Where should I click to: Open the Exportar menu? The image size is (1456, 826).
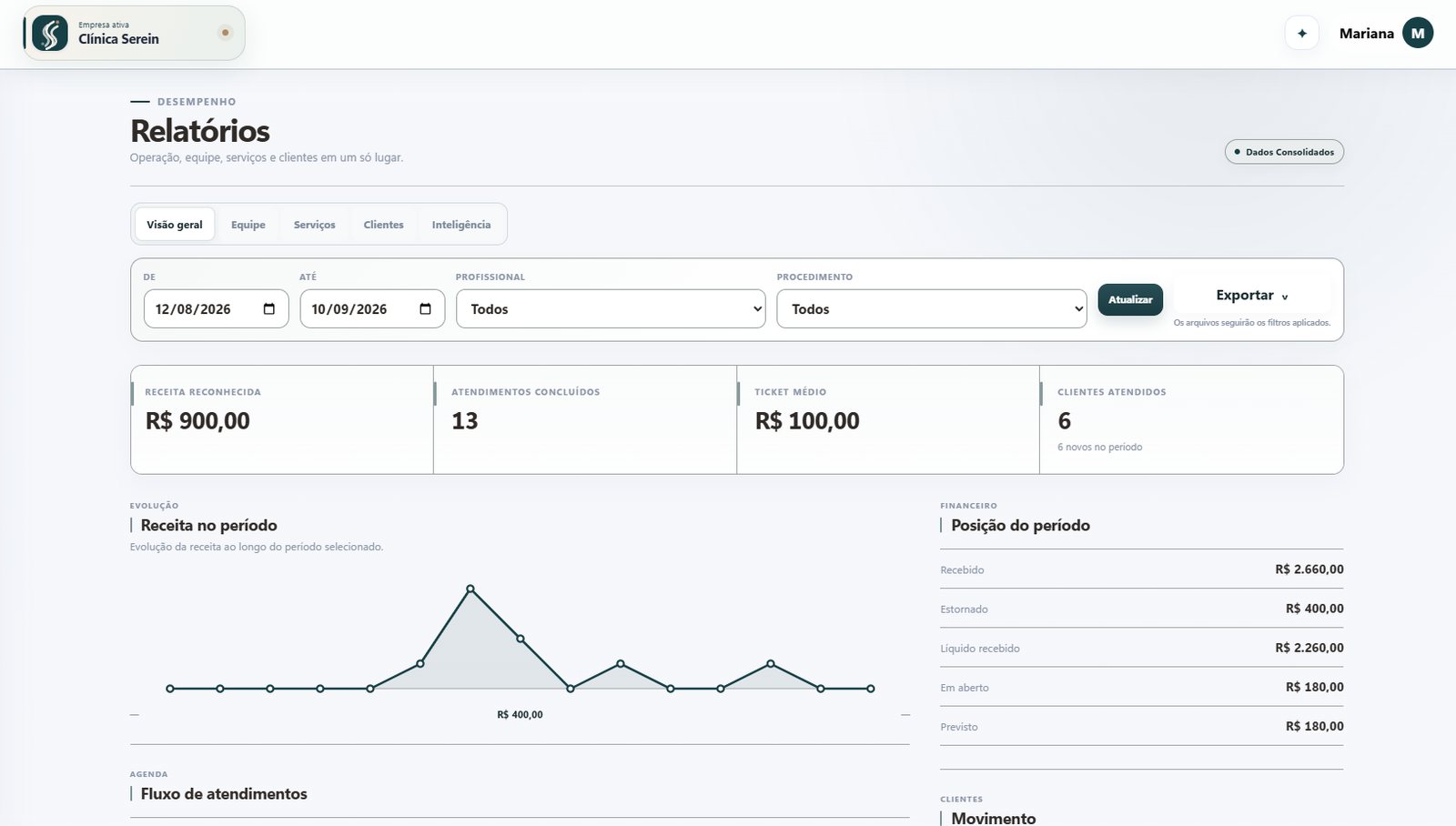[x=1252, y=296]
